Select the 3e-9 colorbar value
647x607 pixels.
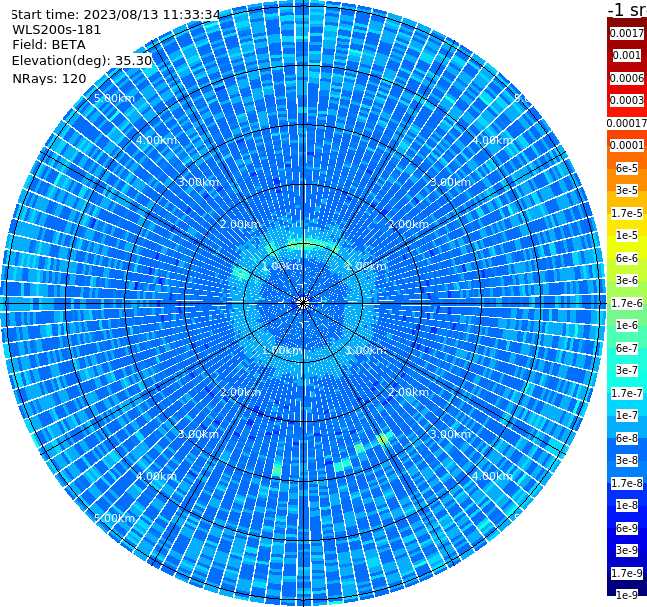(x=627, y=550)
